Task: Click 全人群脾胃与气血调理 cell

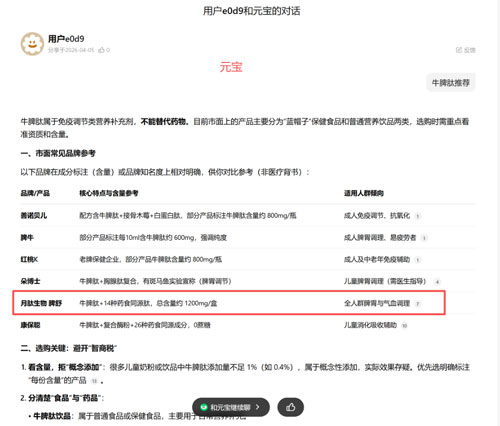Action: tap(377, 303)
